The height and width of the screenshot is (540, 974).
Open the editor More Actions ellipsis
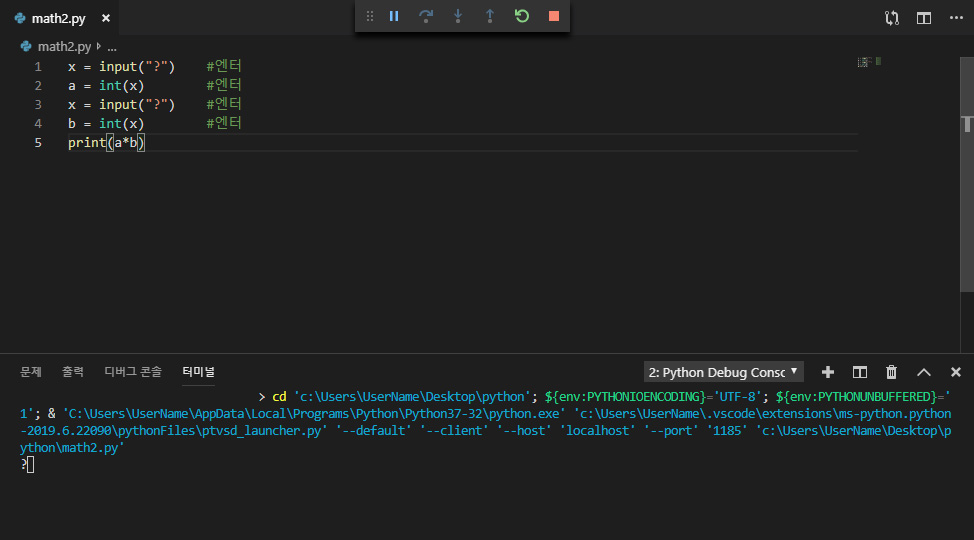point(956,18)
